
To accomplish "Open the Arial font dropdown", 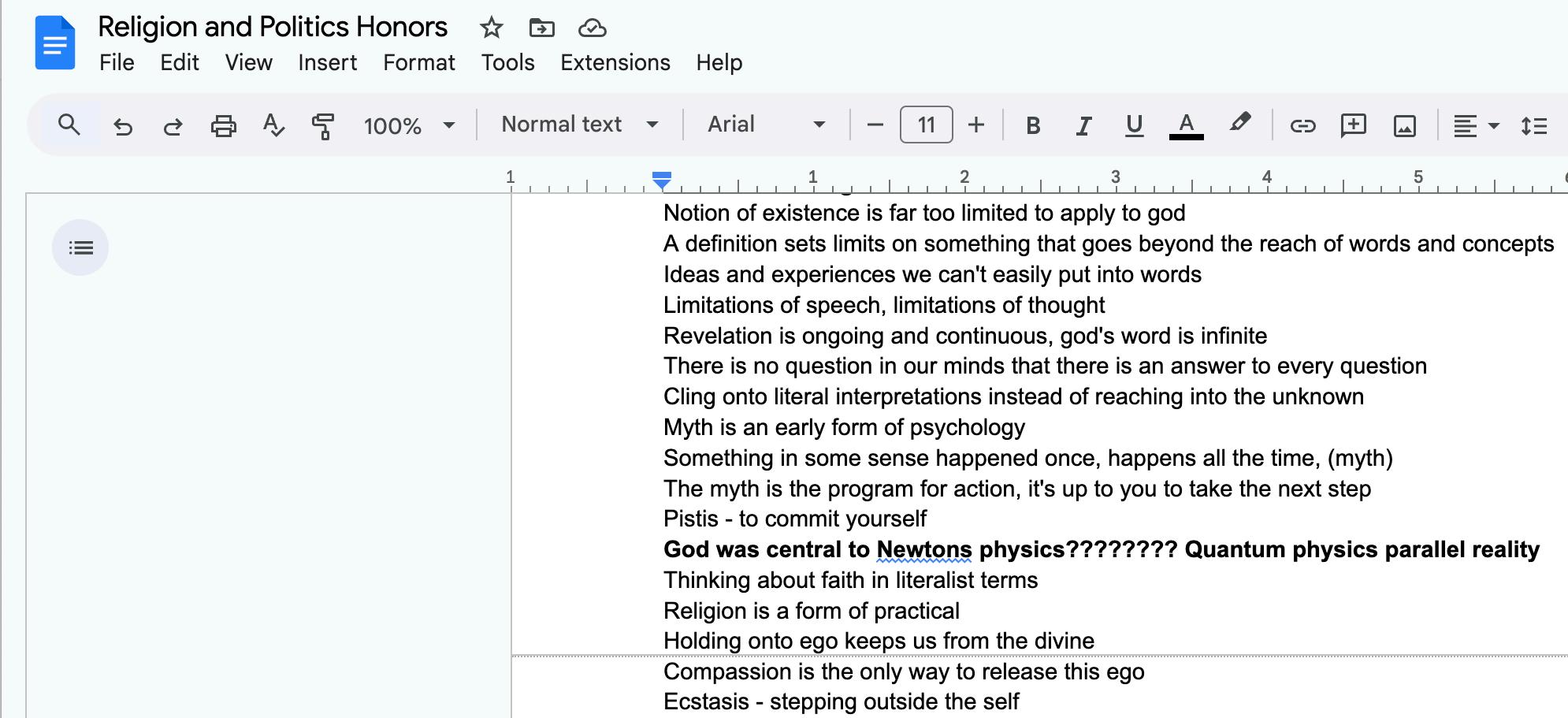I will [x=766, y=125].
